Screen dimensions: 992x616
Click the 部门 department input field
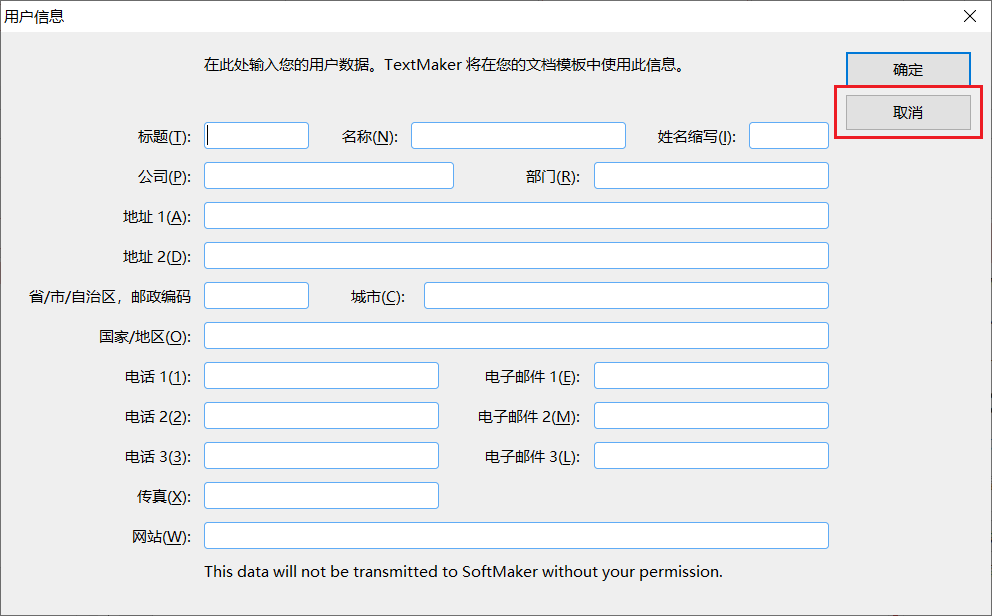[x=711, y=175]
